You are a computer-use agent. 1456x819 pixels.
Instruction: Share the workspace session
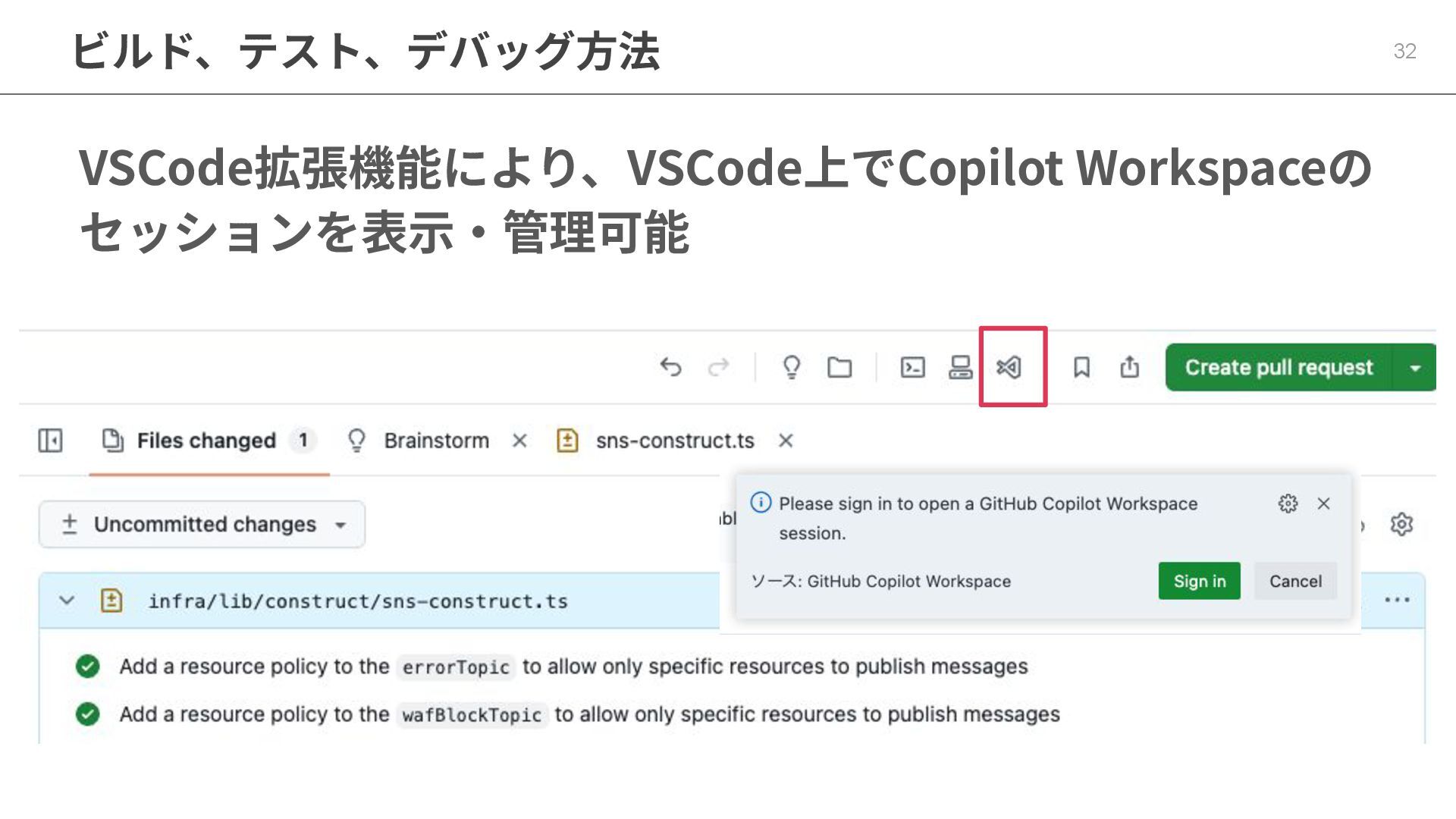point(1129,368)
